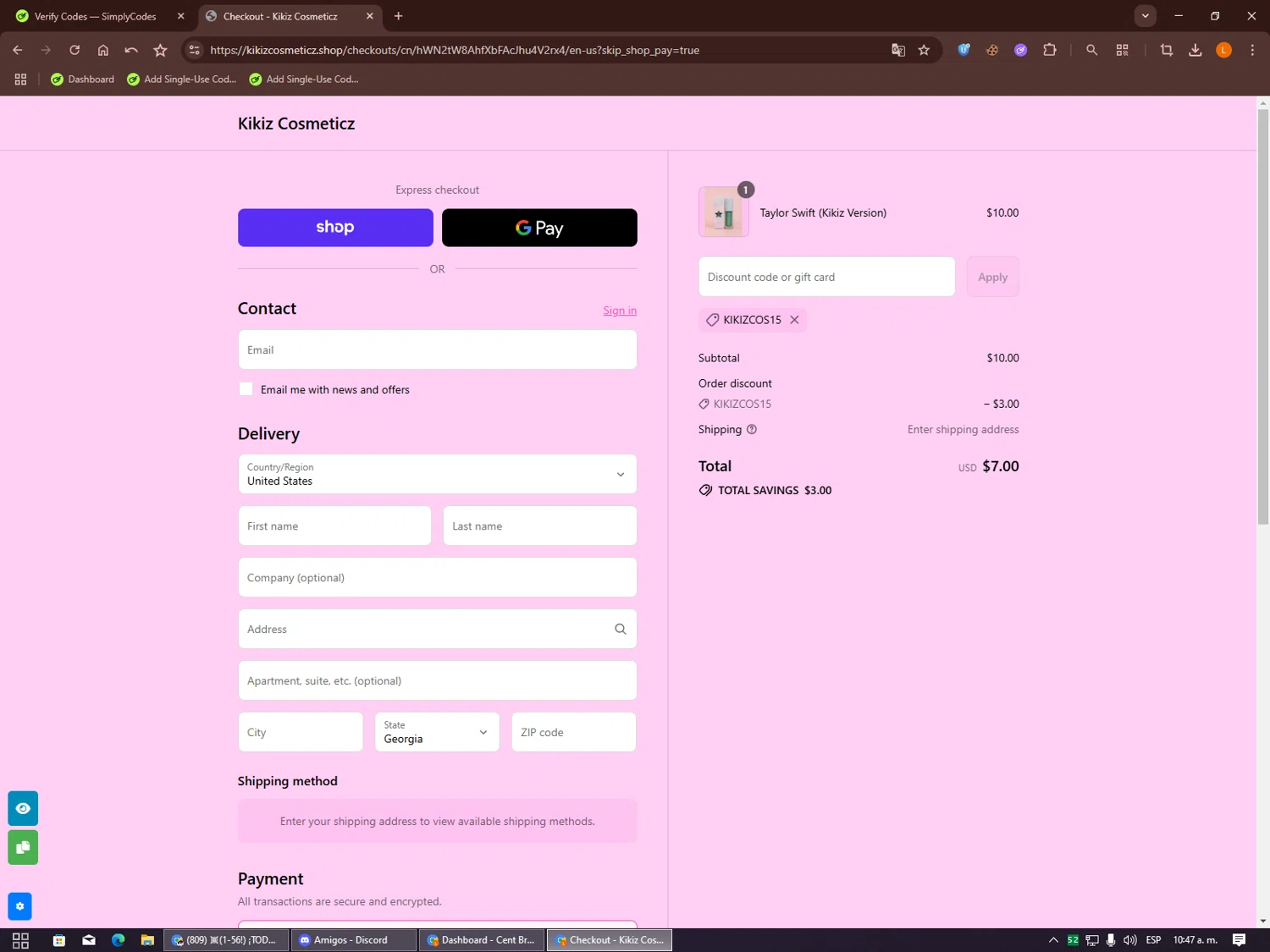
Task: Pay with the Google Pay button
Action: click(539, 228)
